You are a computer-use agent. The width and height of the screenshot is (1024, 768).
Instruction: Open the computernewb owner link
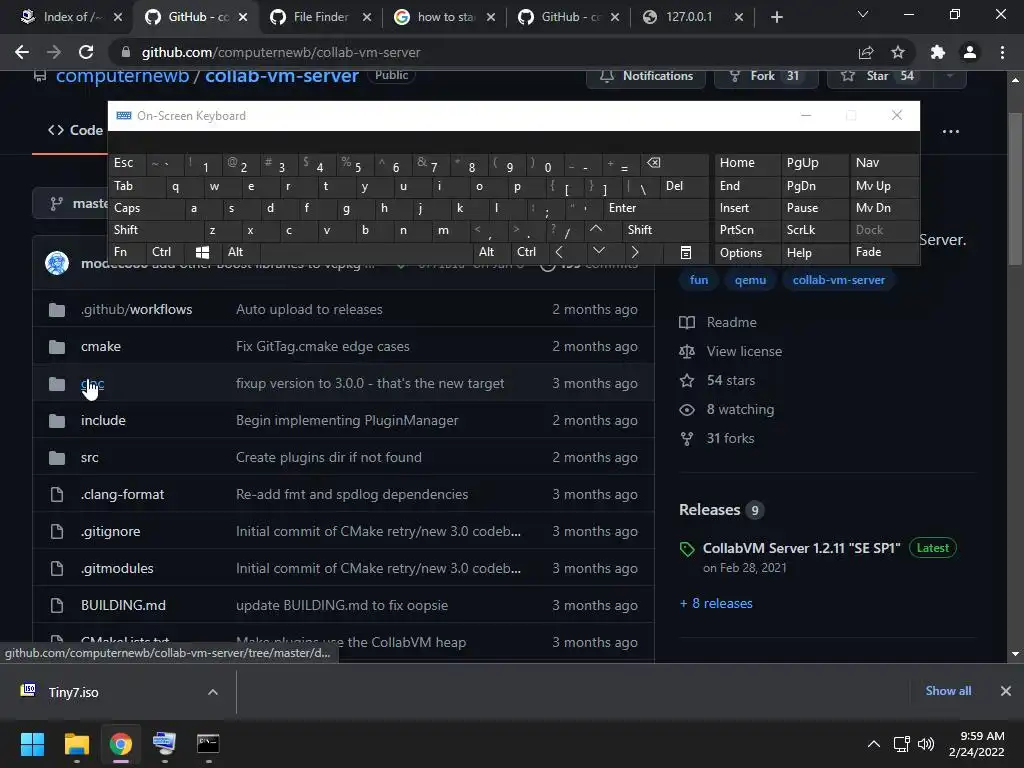(x=122, y=76)
